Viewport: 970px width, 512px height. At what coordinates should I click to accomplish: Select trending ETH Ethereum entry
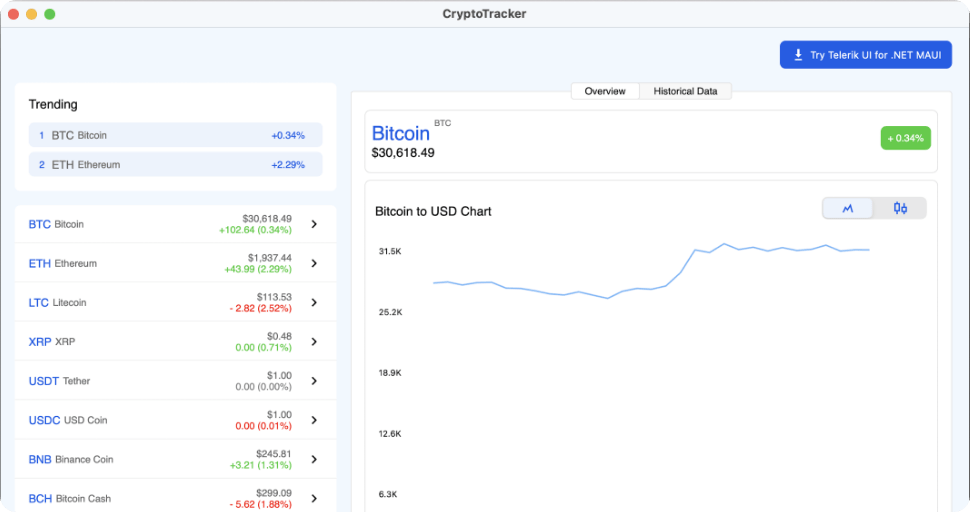coord(175,164)
